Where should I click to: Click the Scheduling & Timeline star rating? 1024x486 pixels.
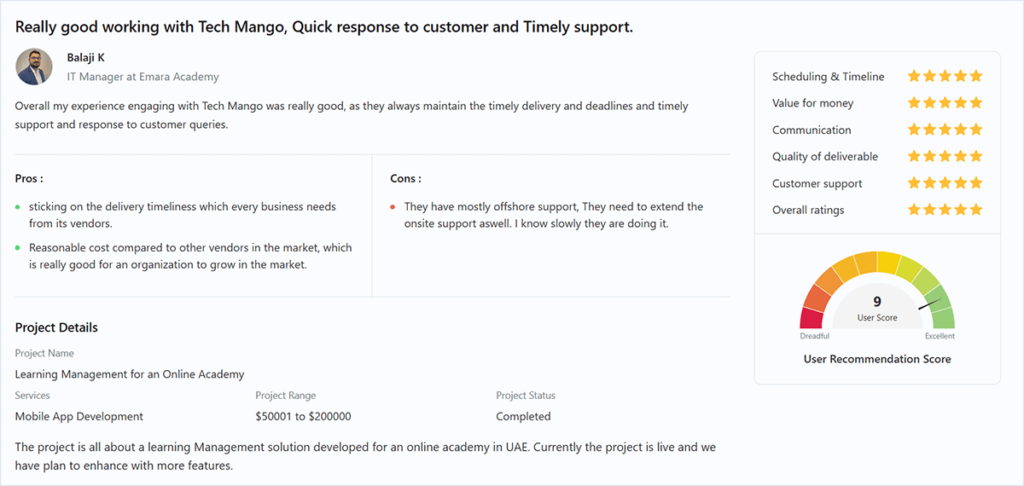(945, 76)
